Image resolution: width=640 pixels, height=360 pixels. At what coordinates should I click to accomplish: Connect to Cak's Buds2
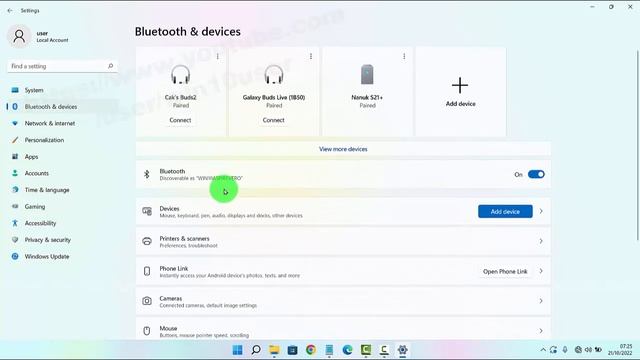[180, 120]
